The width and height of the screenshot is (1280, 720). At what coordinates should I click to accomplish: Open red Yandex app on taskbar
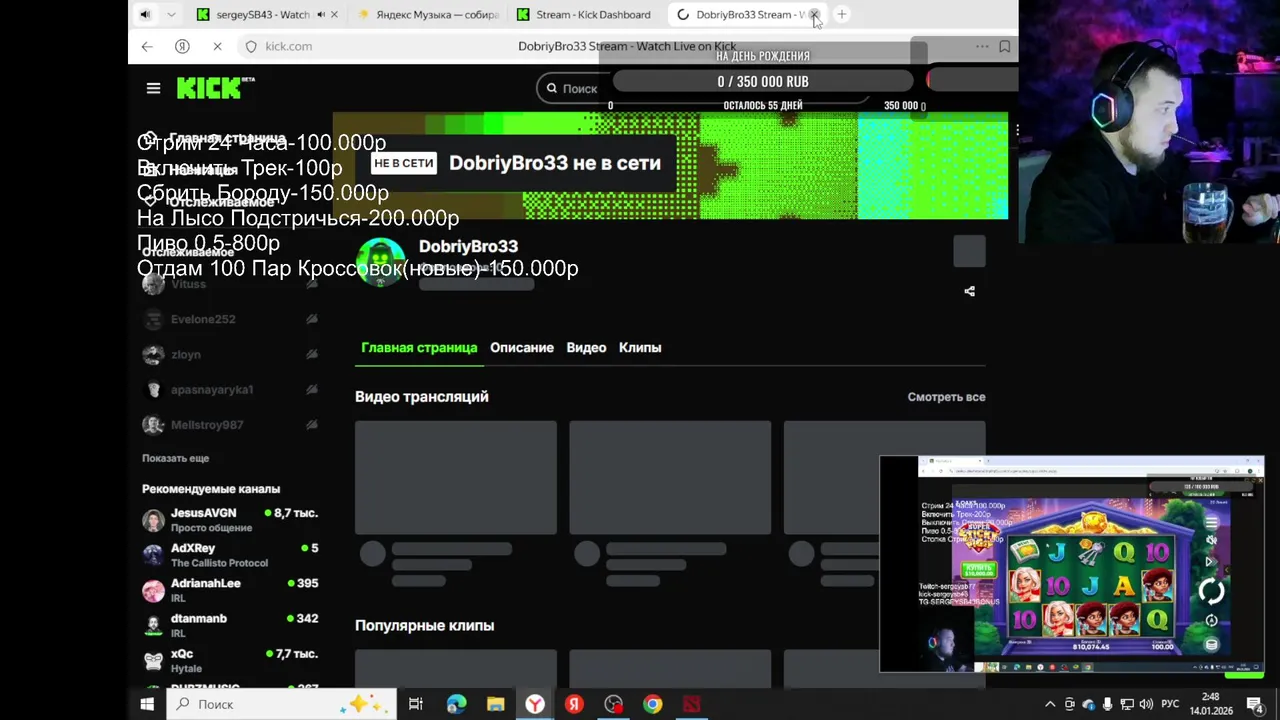pos(574,704)
